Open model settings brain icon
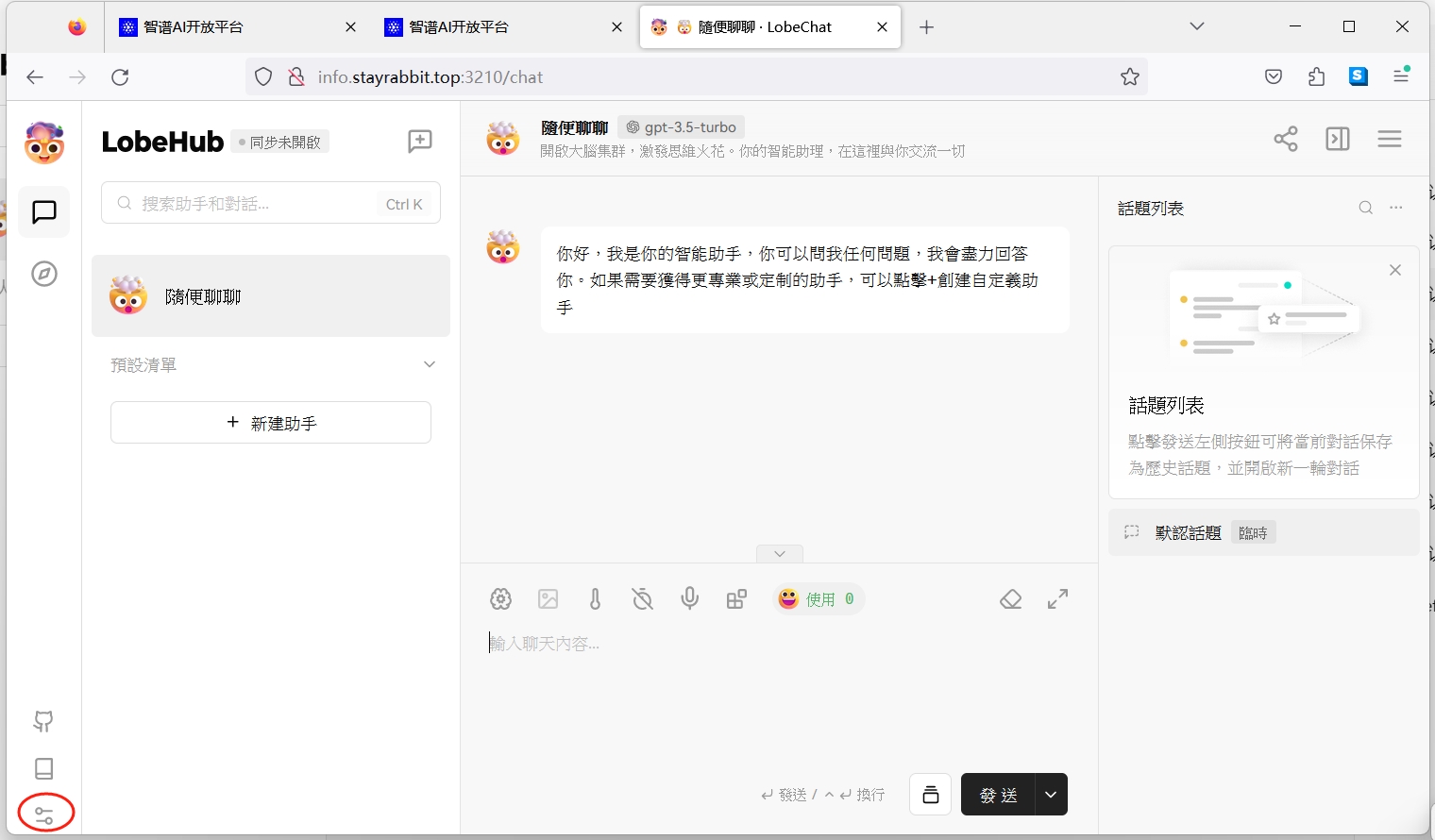Viewport: 1435px width, 840px height. click(500, 599)
